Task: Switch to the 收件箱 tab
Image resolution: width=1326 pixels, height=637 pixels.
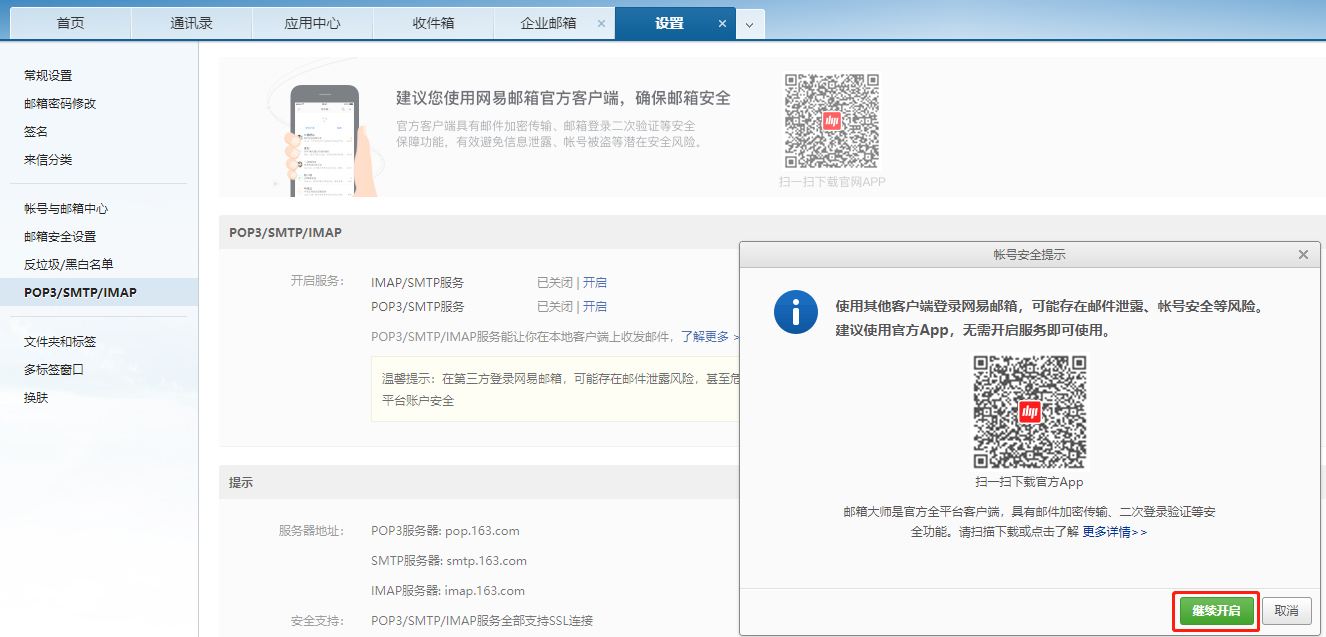Action: tap(433, 23)
